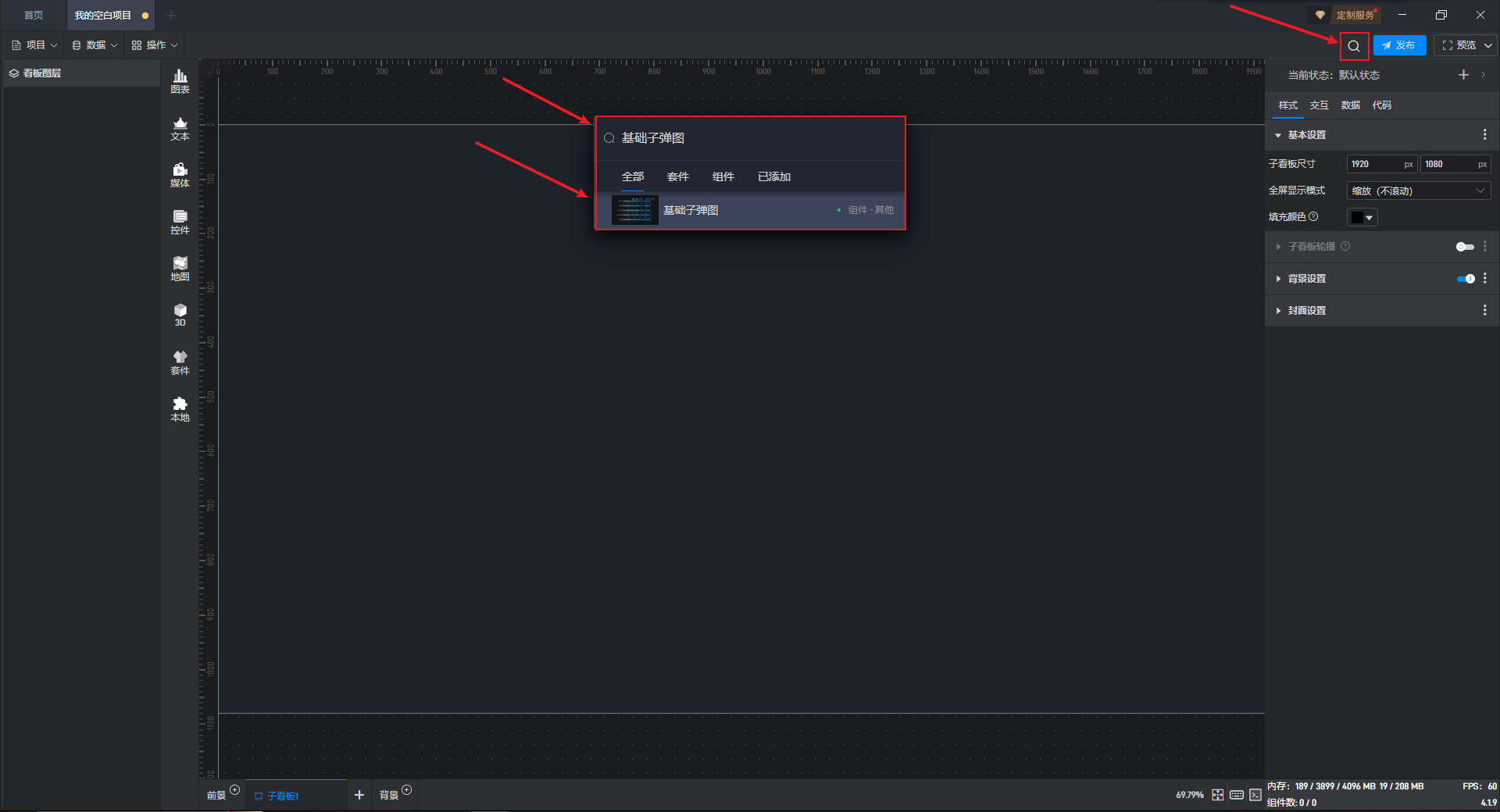The image size is (1500, 812).
Task: Open 基本设置 more options menu
Action: [1484, 135]
